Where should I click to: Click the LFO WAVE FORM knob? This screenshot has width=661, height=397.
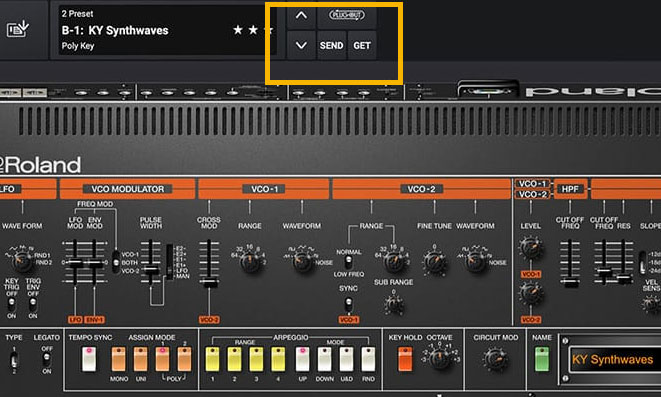point(22,261)
